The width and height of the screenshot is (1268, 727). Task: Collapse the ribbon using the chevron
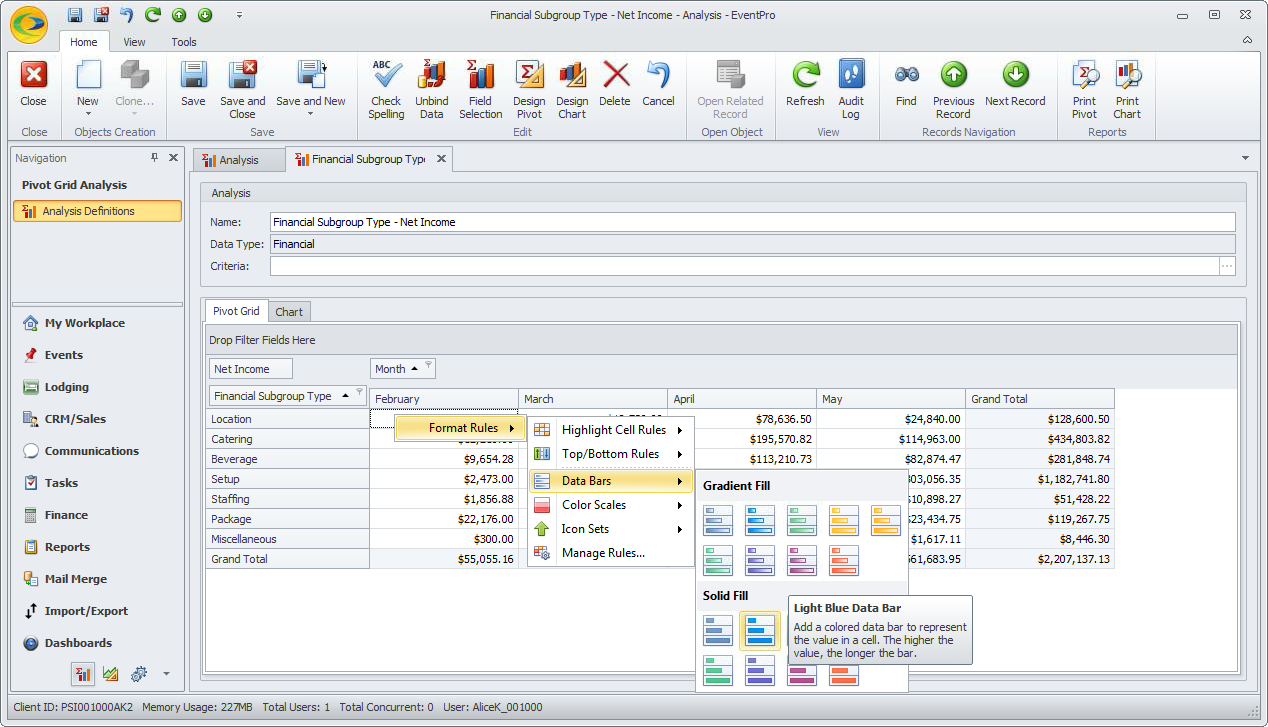click(x=1247, y=41)
